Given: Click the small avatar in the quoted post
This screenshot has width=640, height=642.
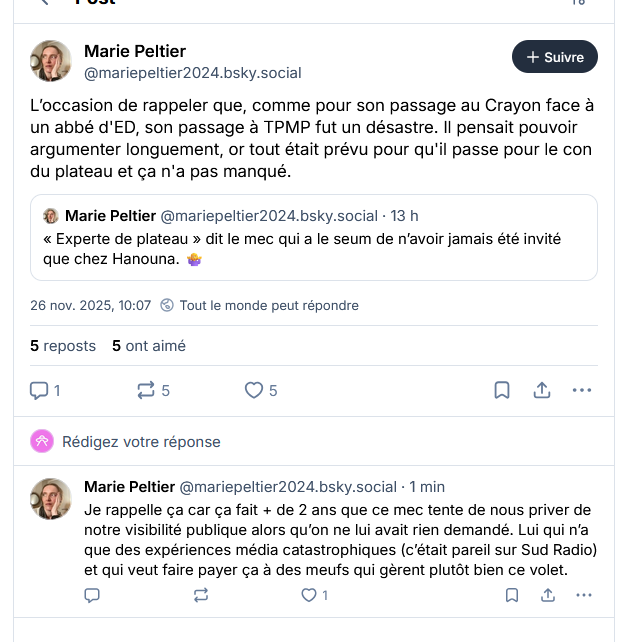Looking at the screenshot, I should (51, 216).
